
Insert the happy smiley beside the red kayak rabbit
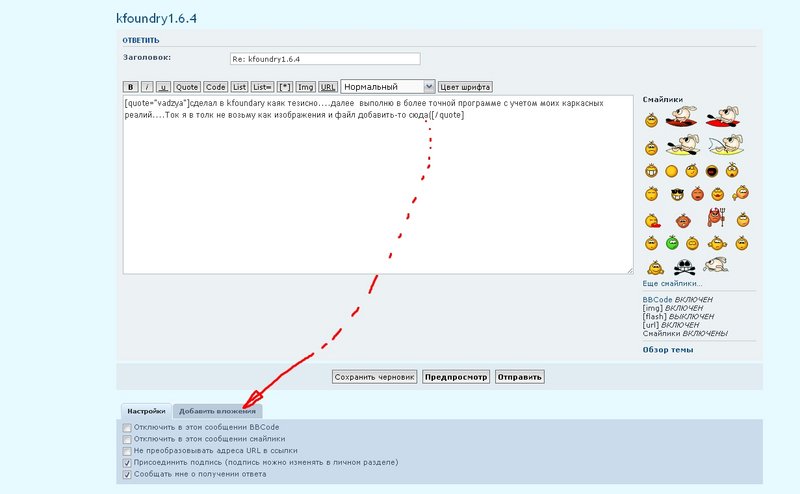651,120
